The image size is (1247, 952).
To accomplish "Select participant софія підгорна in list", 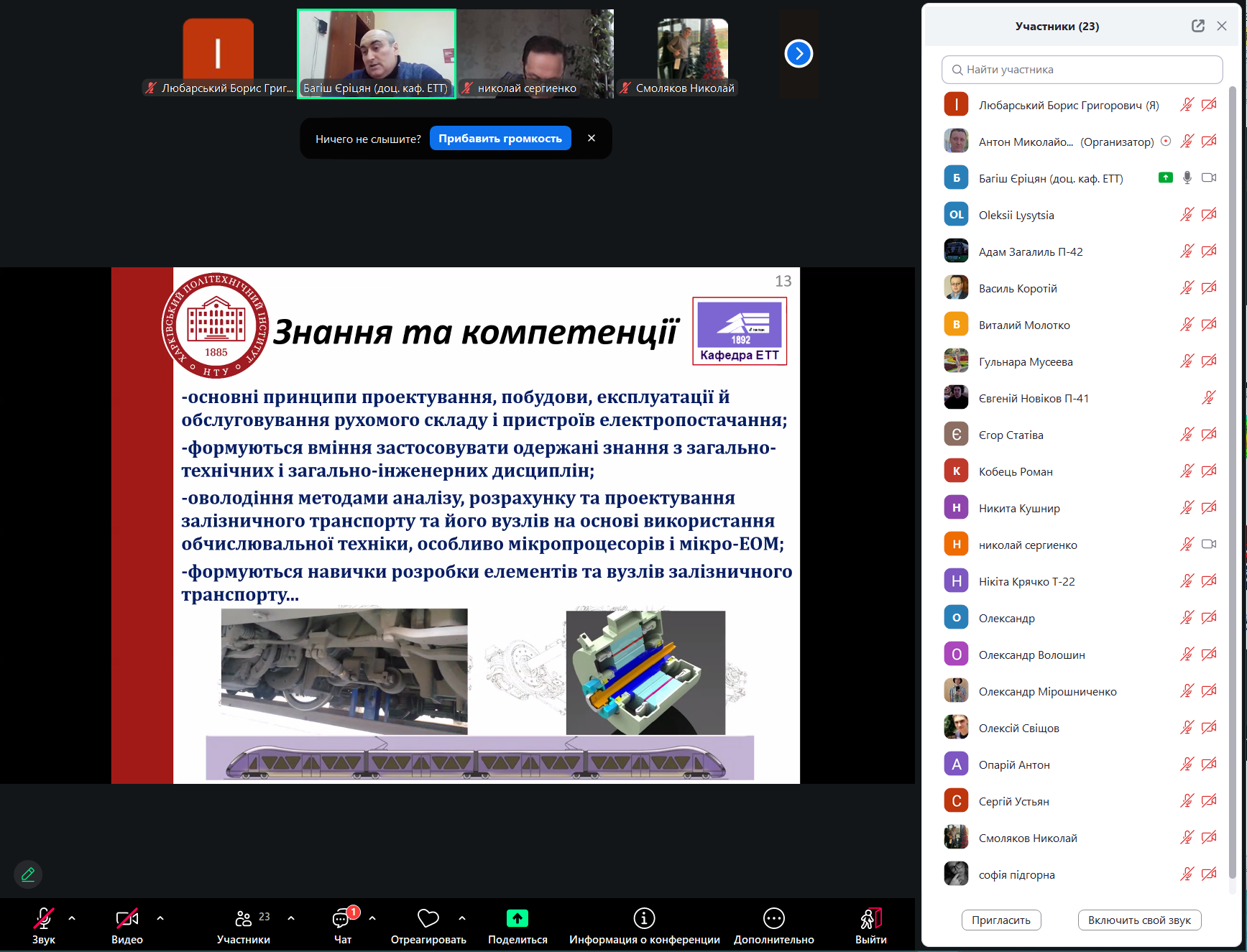I will coord(1082,874).
